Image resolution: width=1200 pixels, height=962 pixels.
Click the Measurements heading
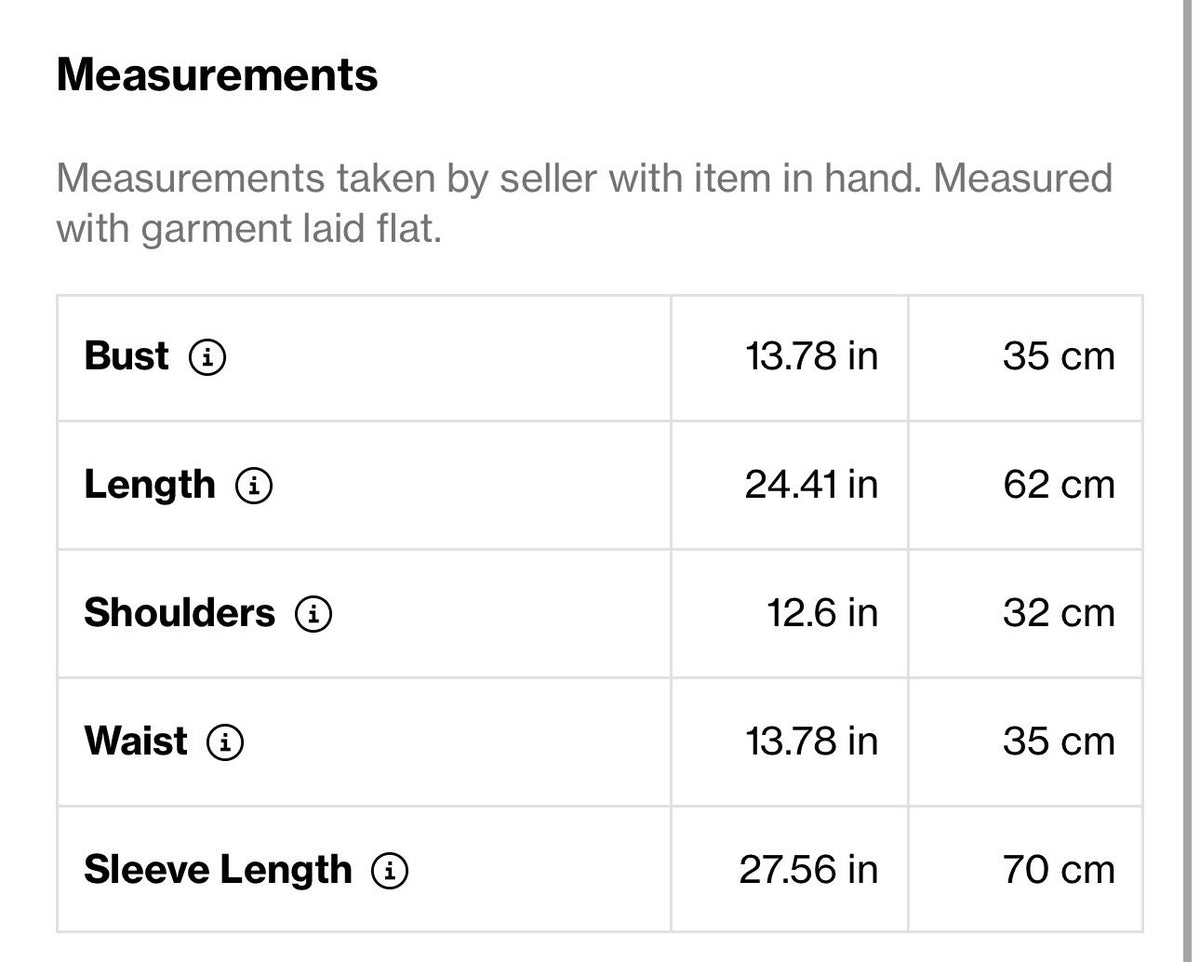[217, 75]
